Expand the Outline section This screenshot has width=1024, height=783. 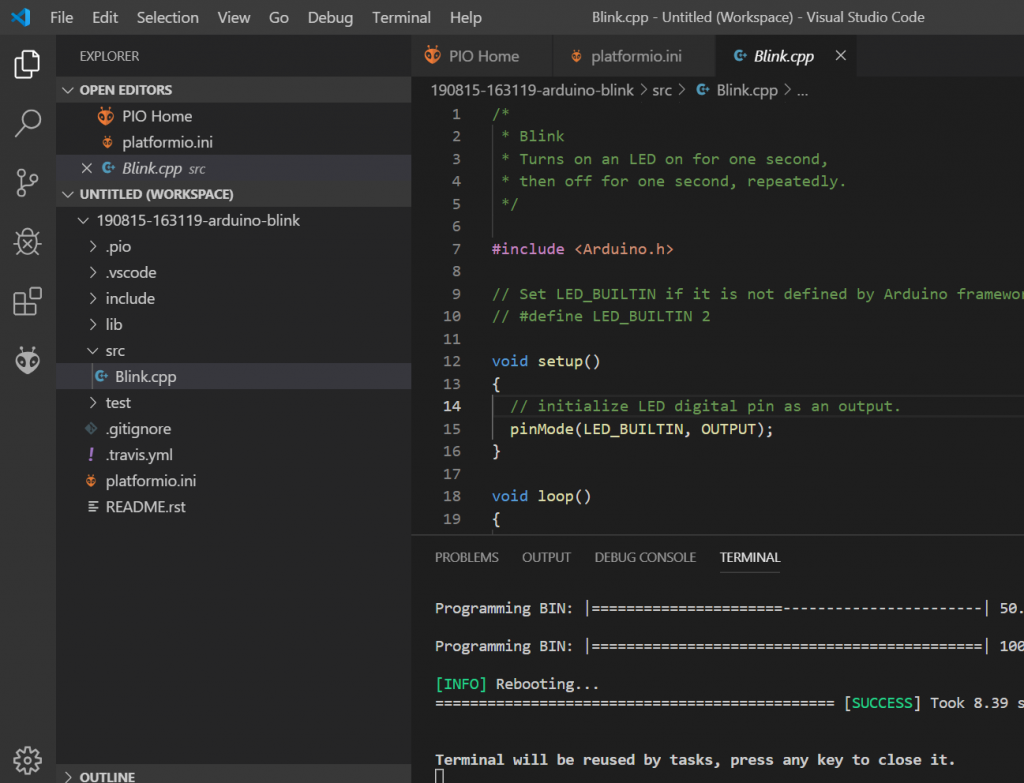pyautogui.click(x=106, y=776)
